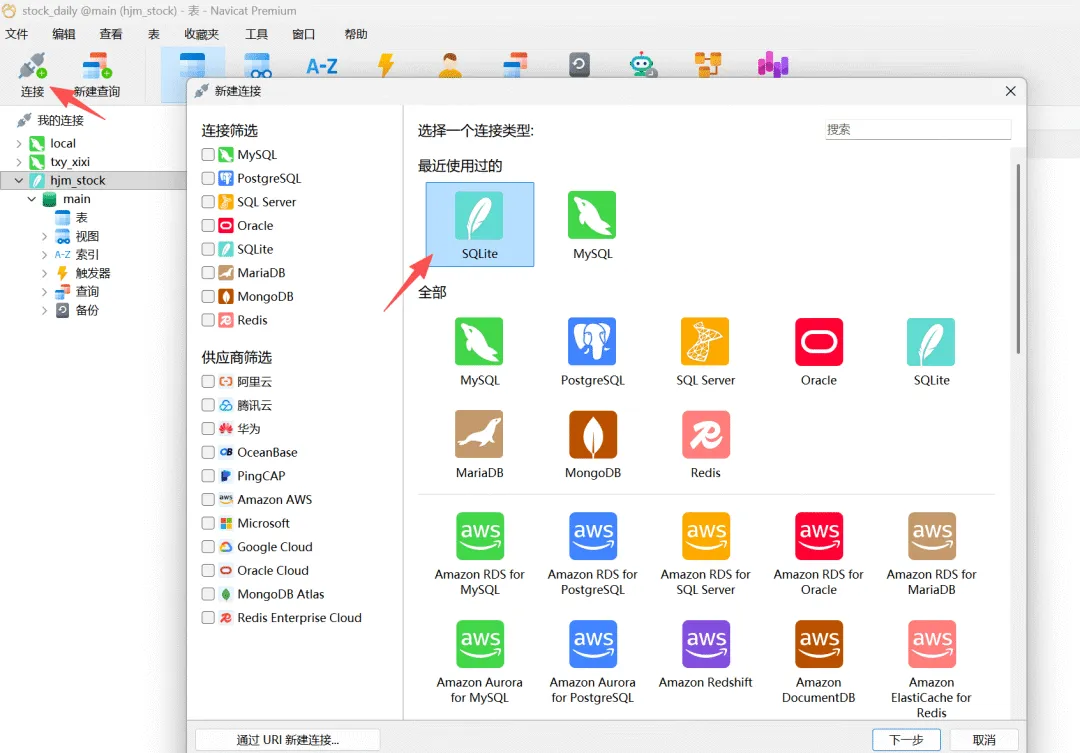Open the 编辑 menu
This screenshot has height=753, width=1080.
coord(63,34)
